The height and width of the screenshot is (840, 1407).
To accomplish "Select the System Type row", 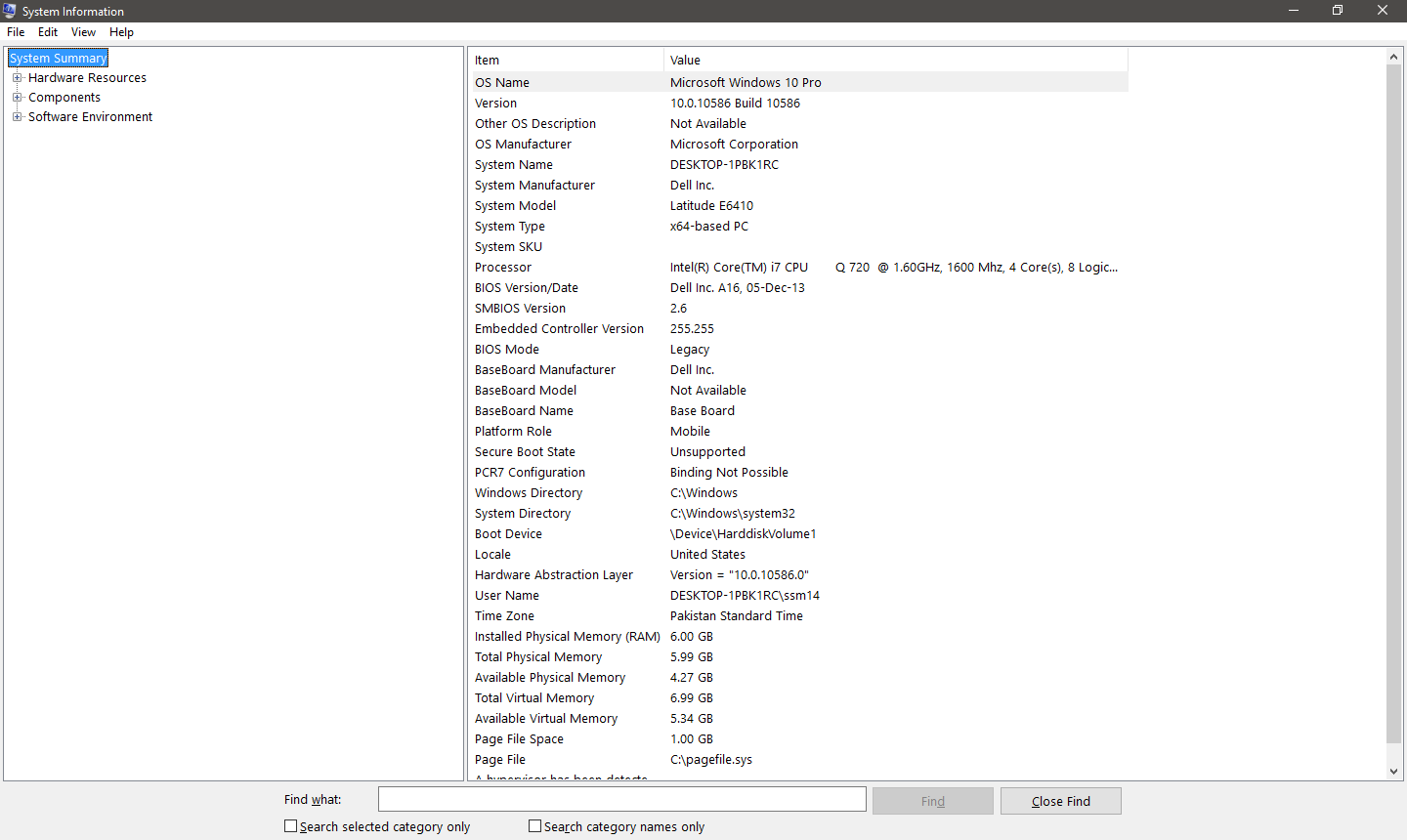I will 798,226.
